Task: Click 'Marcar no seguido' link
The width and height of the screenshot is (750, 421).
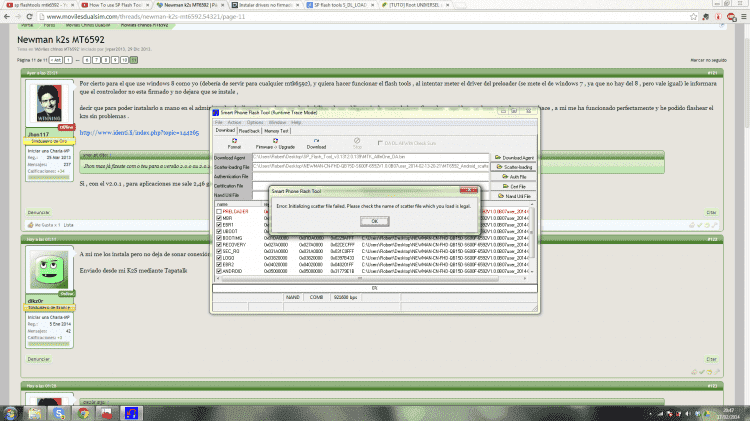Action: point(708,60)
